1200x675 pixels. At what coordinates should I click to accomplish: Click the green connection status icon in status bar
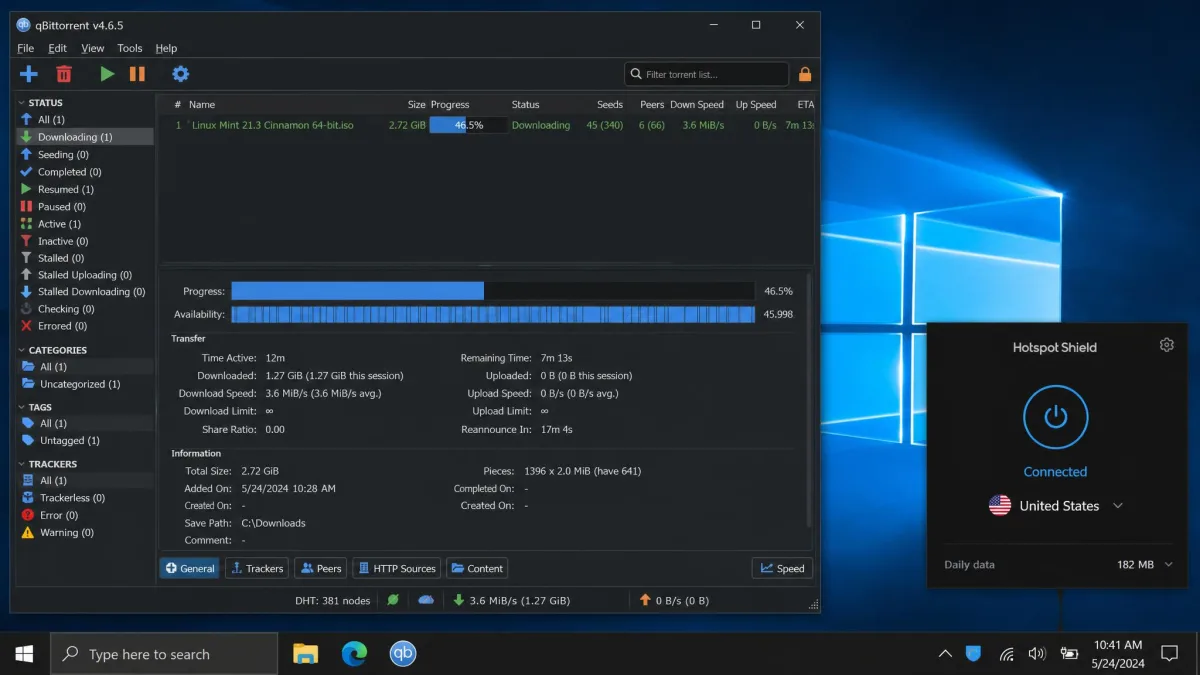point(394,600)
